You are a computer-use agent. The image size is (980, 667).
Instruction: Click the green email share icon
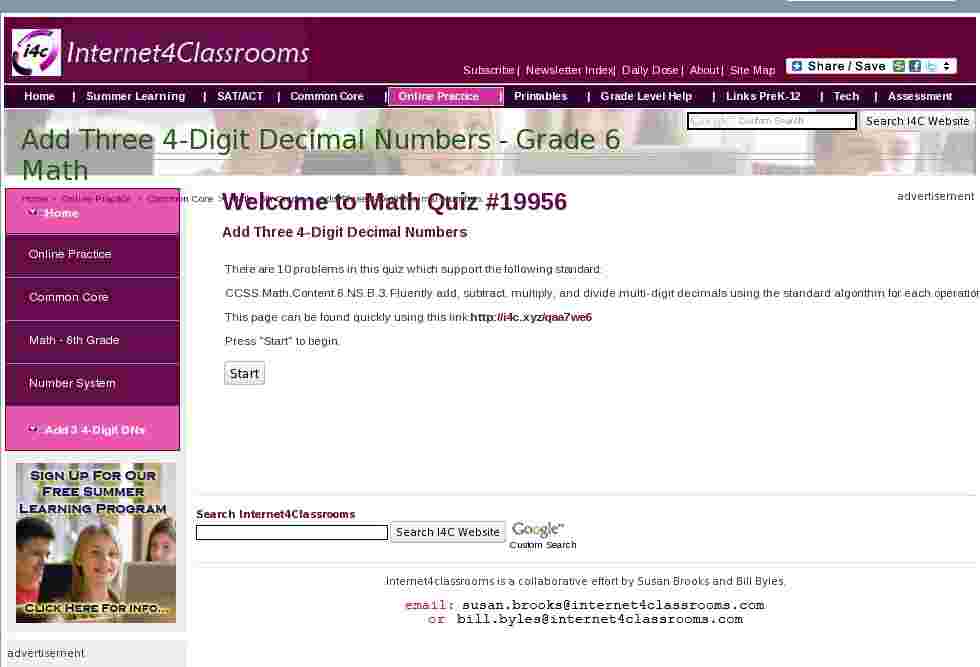(899, 66)
